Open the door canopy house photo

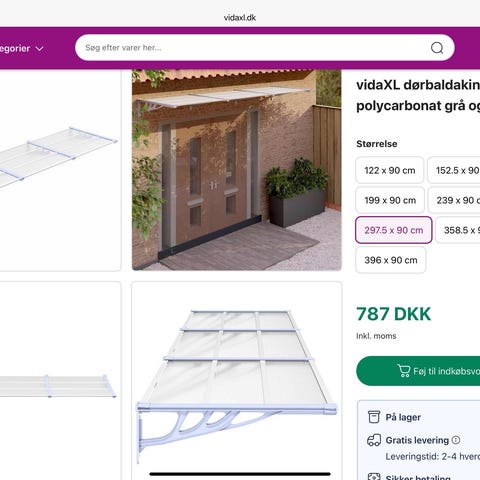(x=237, y=170)
